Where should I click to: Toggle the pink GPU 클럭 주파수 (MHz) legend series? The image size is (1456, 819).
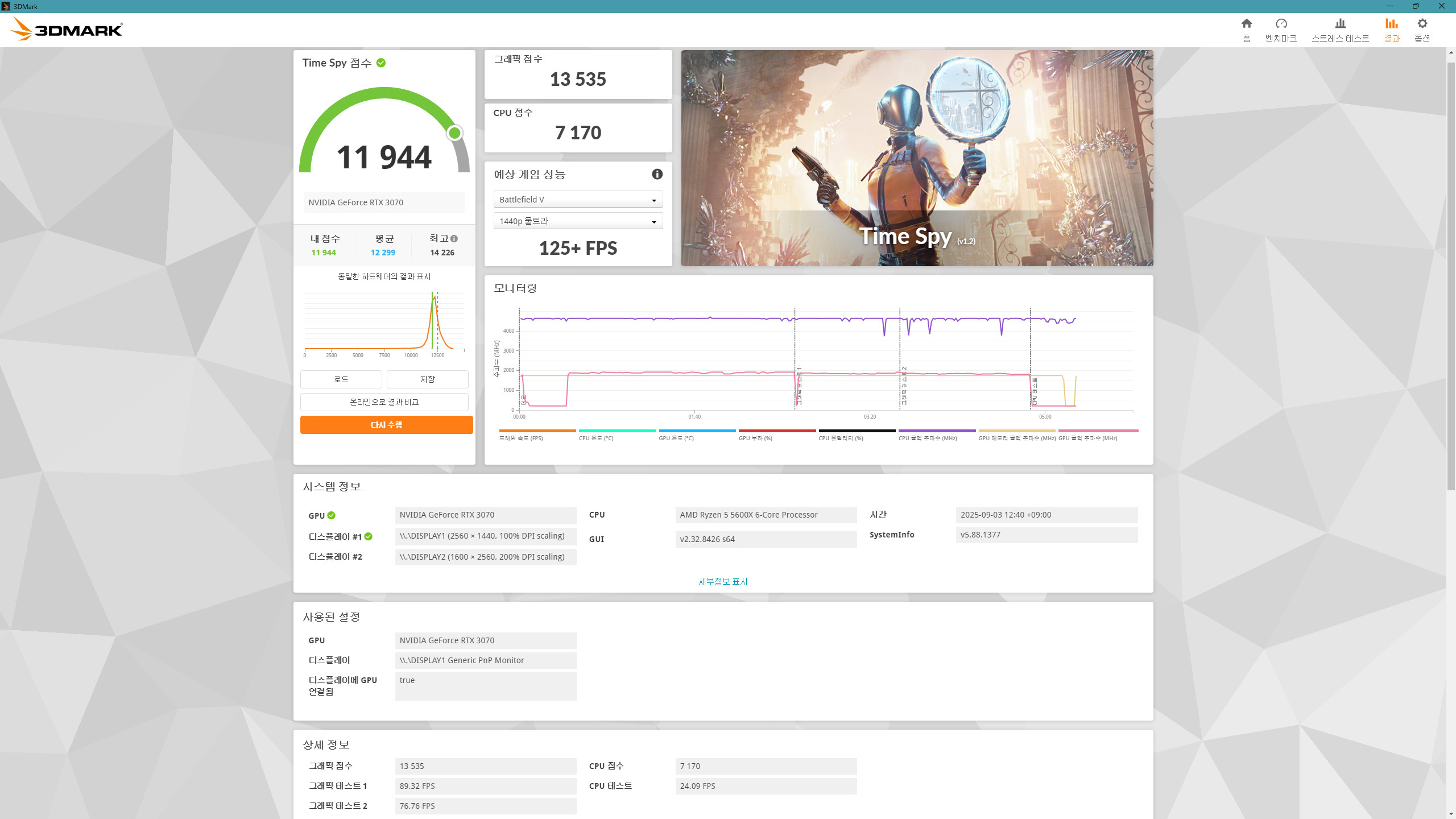1098,435
